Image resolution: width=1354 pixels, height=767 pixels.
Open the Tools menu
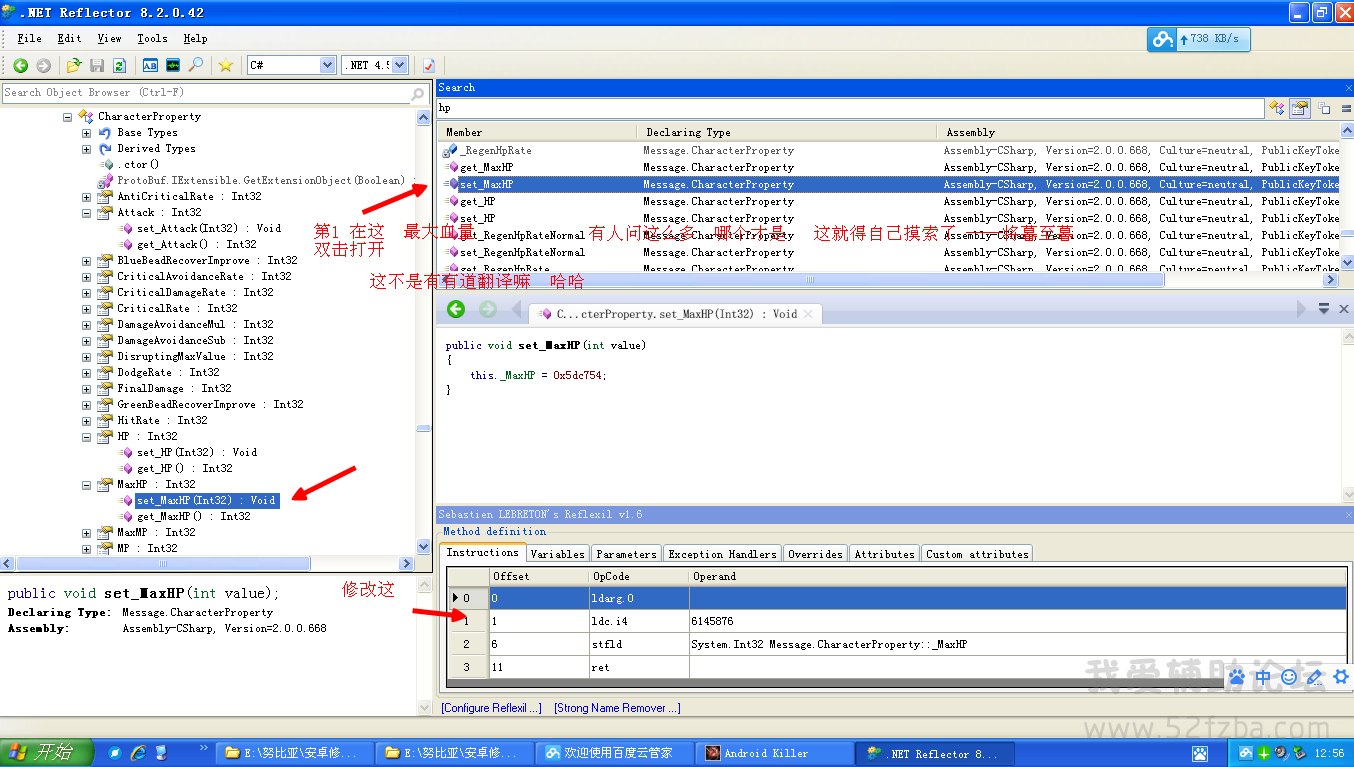click(152, 39)
